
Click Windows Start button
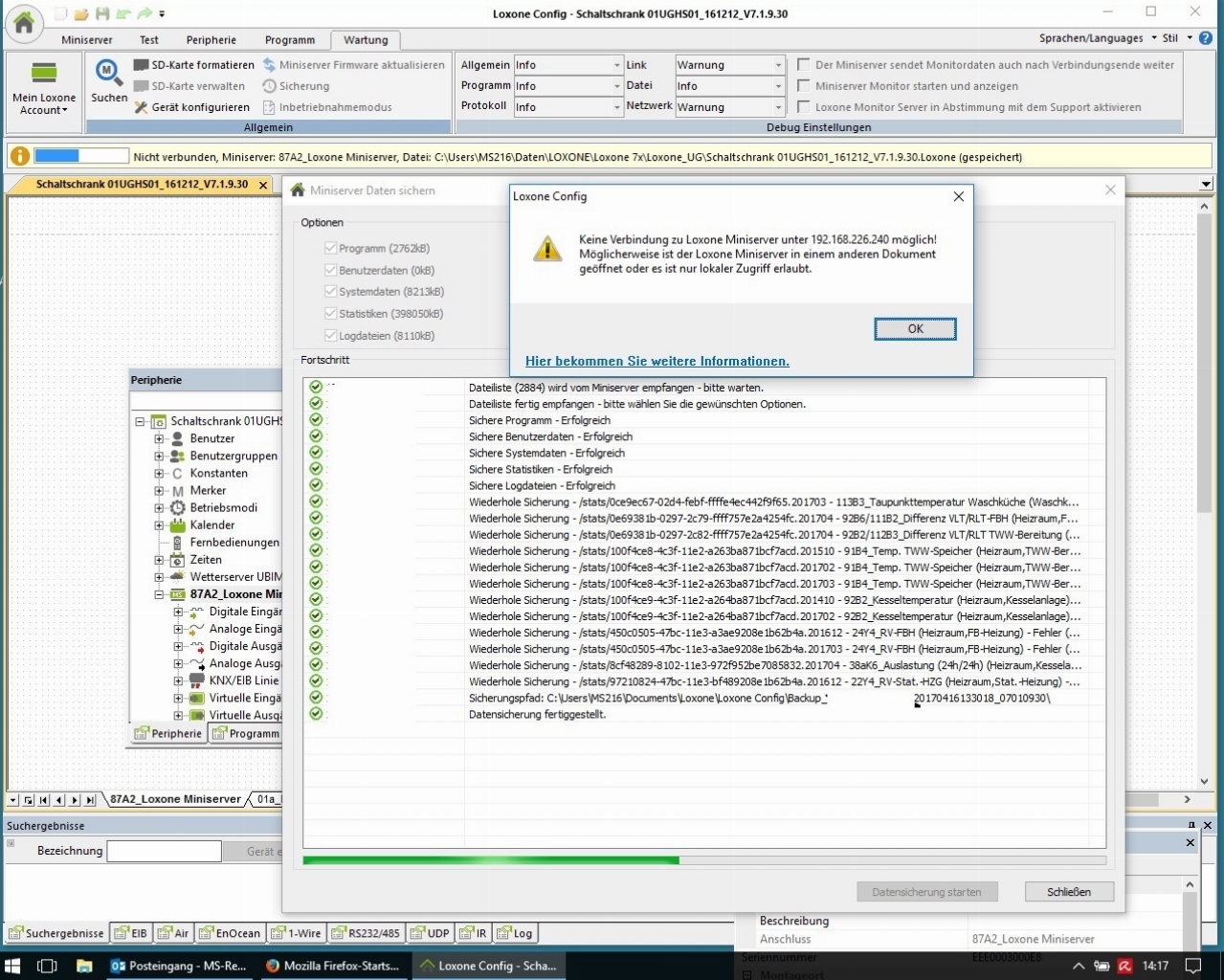[12, 966]
